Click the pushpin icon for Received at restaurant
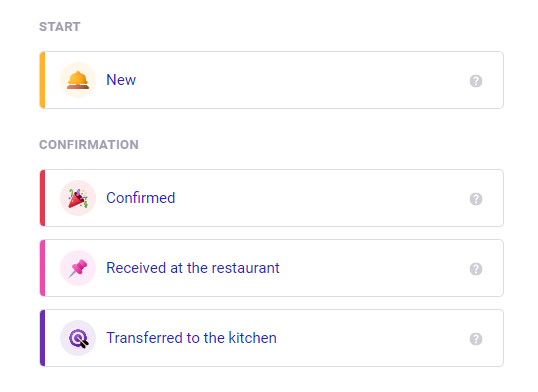538x392 pixels. pos(78,268)
